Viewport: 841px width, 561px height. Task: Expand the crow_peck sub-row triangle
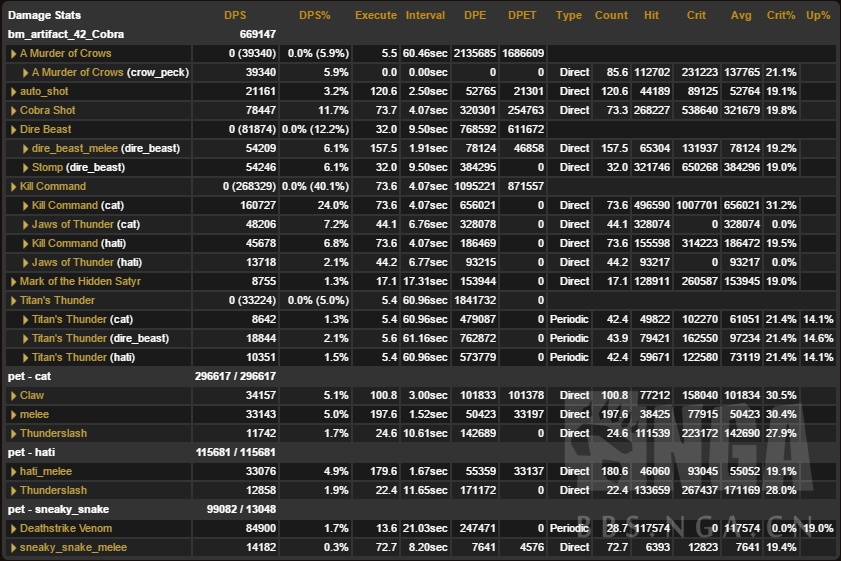(25, 72)
